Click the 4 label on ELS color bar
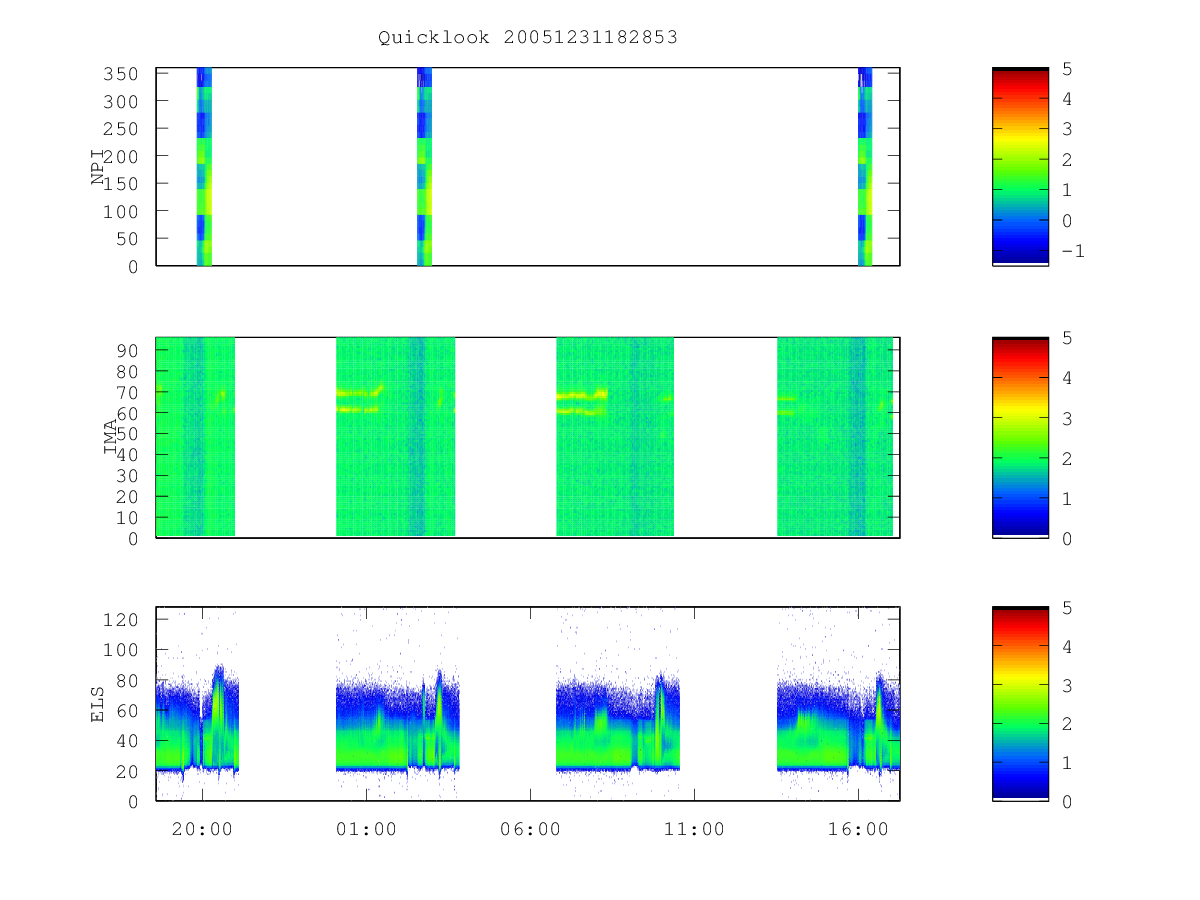 pos(1067,646)
